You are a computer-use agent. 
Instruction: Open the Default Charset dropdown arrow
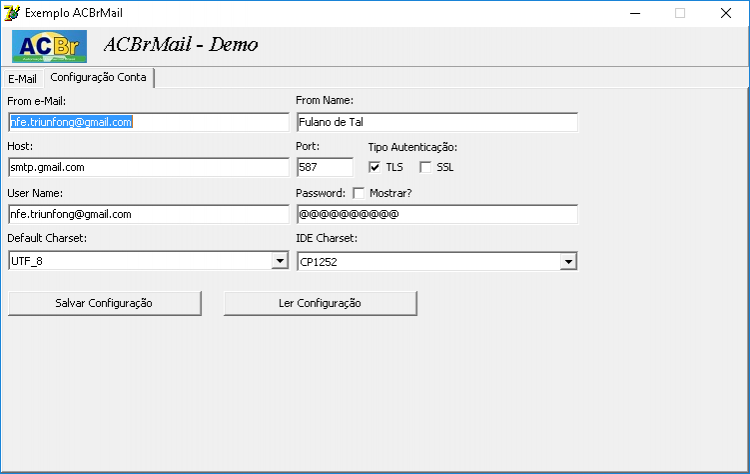[280, 261]
